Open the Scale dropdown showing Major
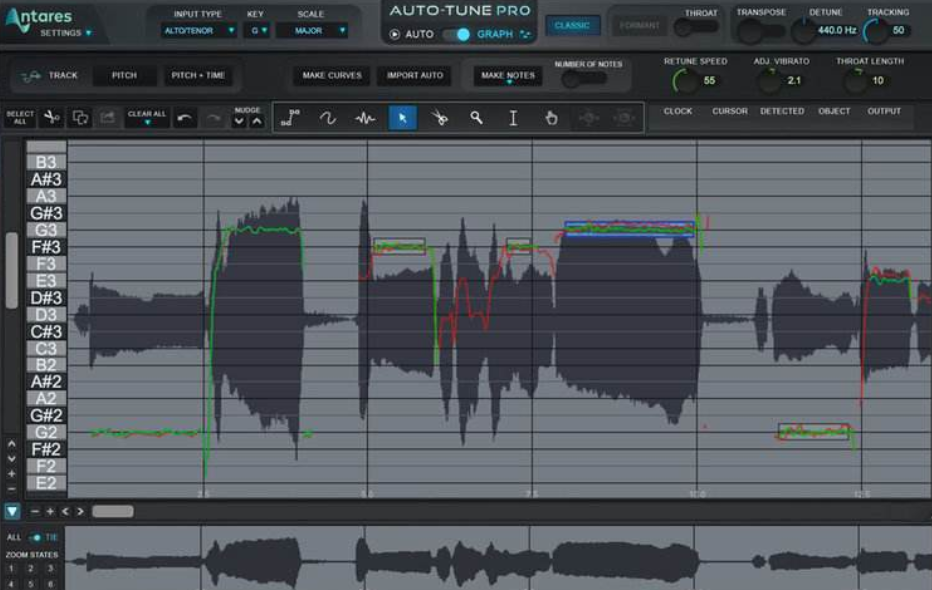Image resolution: width=932 pixels, height=590 pixels. coord(313,30)
